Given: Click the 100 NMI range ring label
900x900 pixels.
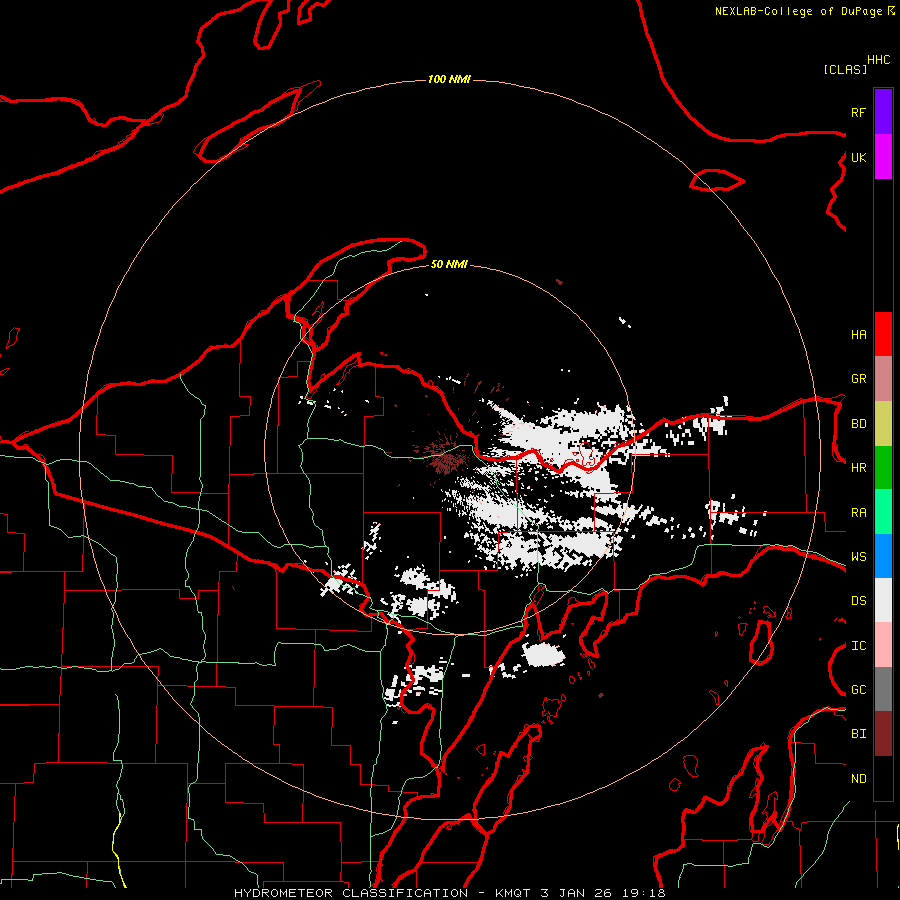Looking at the screenshot, I should tap(449, 79).
